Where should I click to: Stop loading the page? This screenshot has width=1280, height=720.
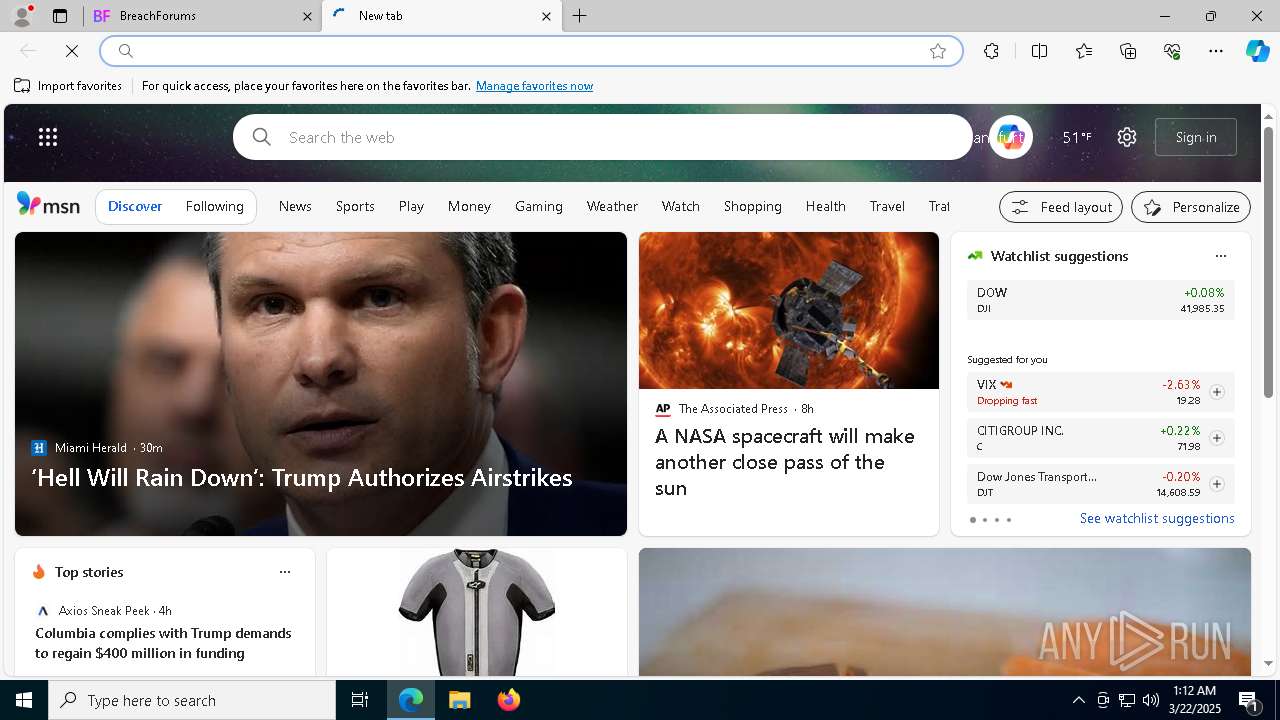click(72, 51)
